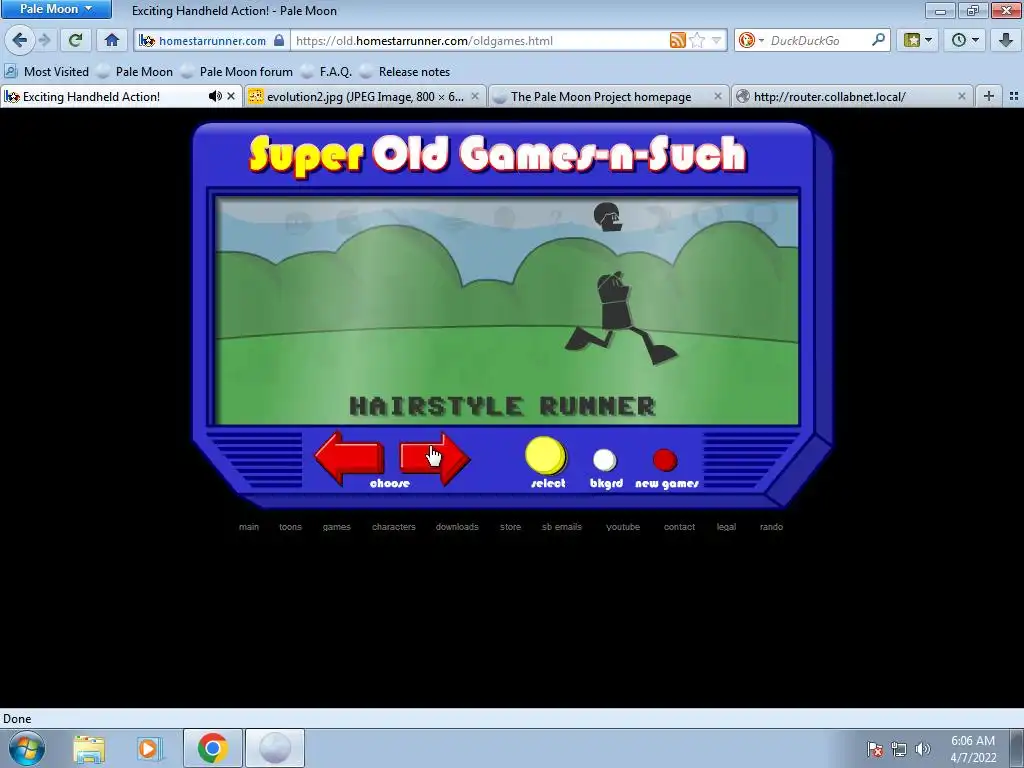Open the youtube footer link
The height and width of the screenshot is (768, 1024).
[x=623, y=526]
